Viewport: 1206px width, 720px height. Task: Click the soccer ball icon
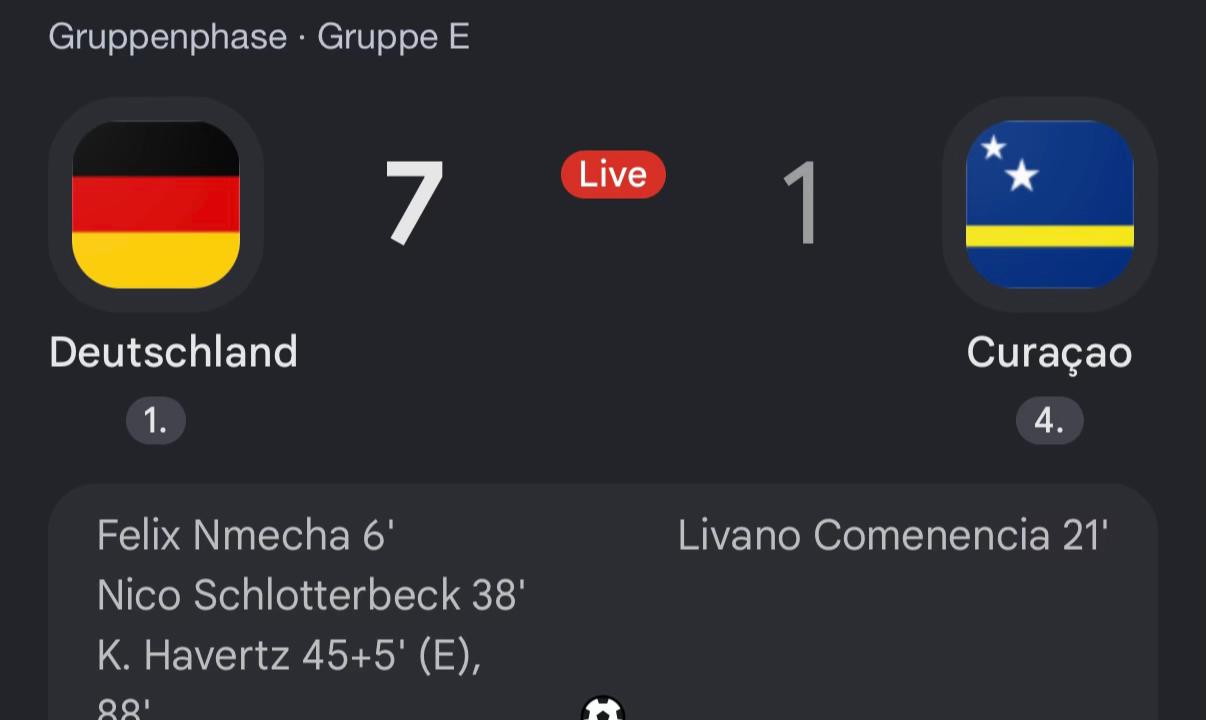(x=603, y=709)
